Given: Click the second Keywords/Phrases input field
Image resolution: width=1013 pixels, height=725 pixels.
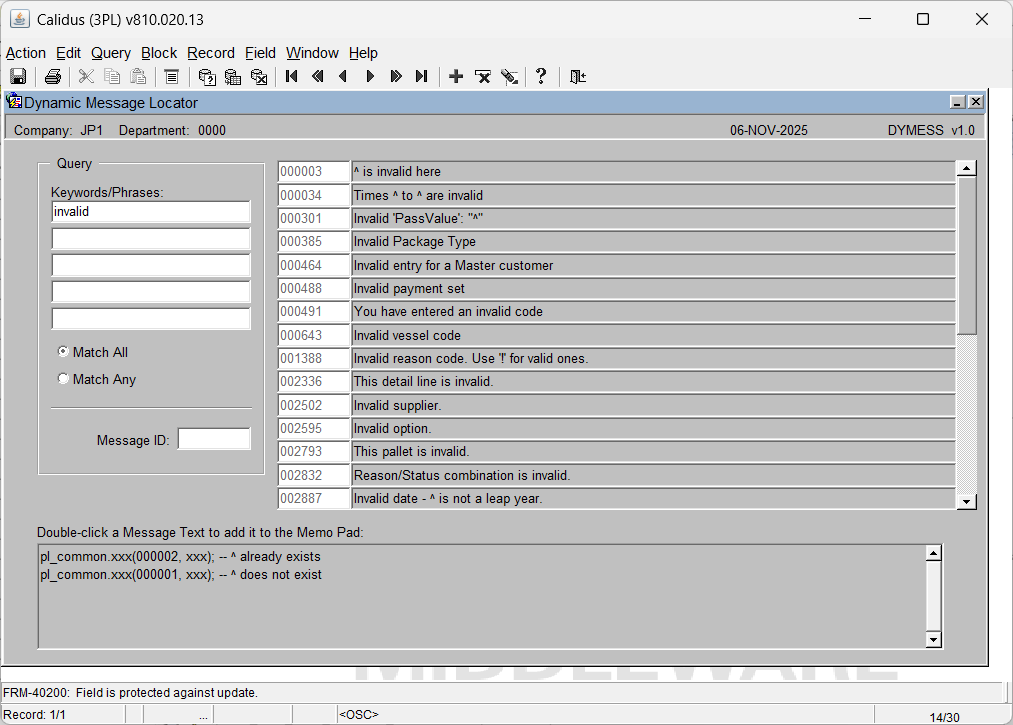Looking at the screenshot, I should click(x=151, y=239).
